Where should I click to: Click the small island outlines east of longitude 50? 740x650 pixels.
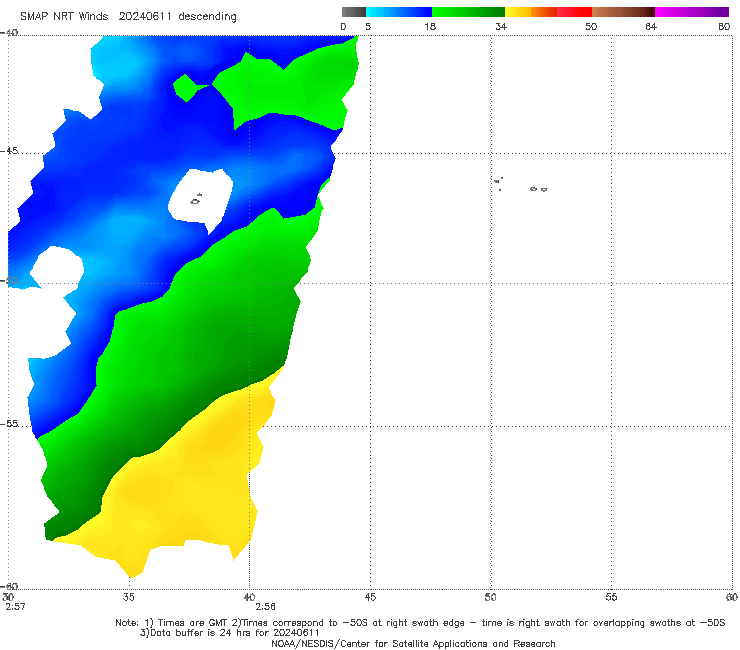pyautogui.click(x=520, y=185)
